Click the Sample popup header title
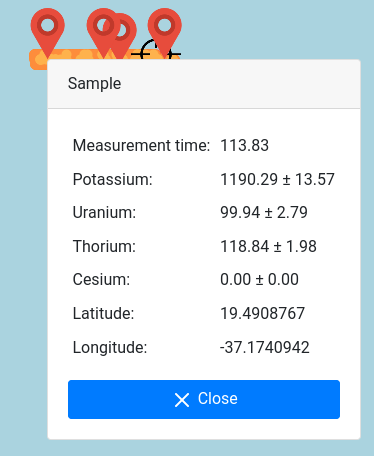Image resolution: width=374 pixels, height=456 pixels. click(94, 83)
